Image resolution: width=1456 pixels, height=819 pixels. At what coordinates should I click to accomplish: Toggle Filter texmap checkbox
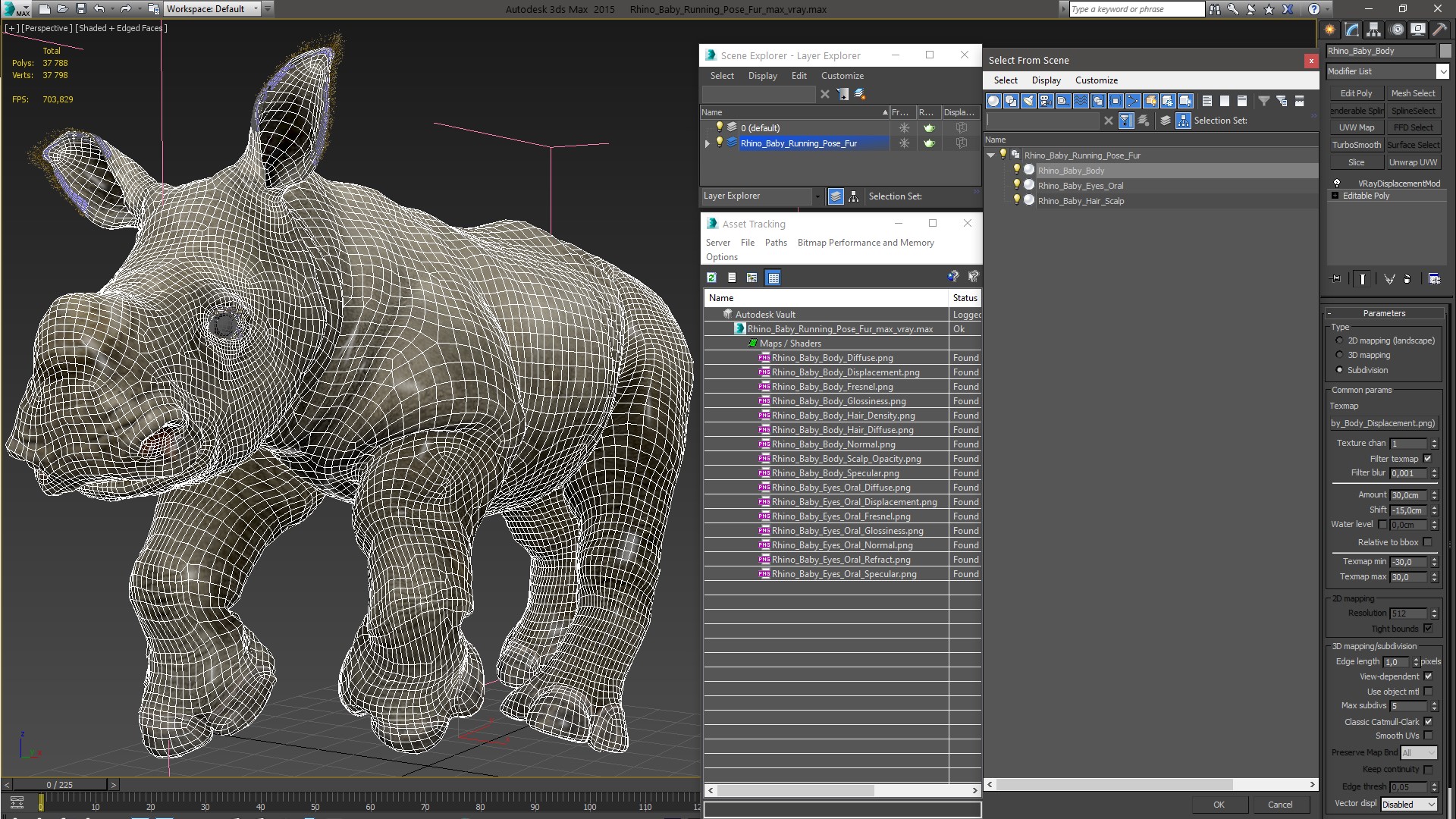coord(1428,459)
